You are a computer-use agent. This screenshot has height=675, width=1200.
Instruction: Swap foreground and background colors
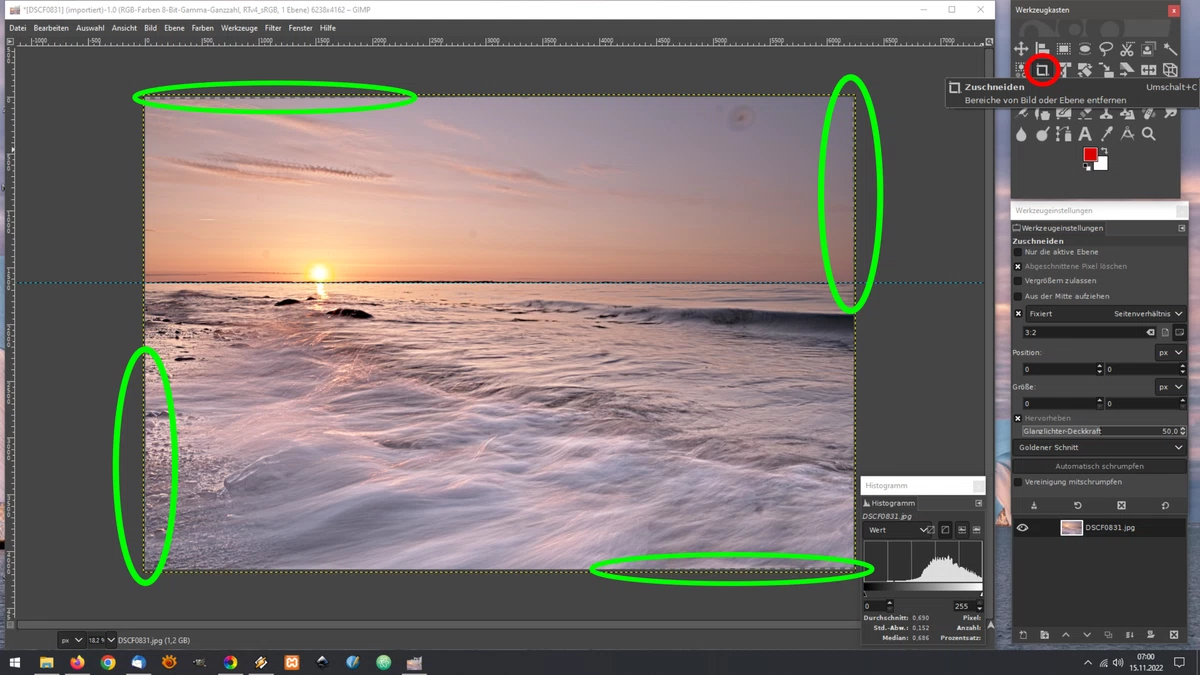[x=1104, y=151]
